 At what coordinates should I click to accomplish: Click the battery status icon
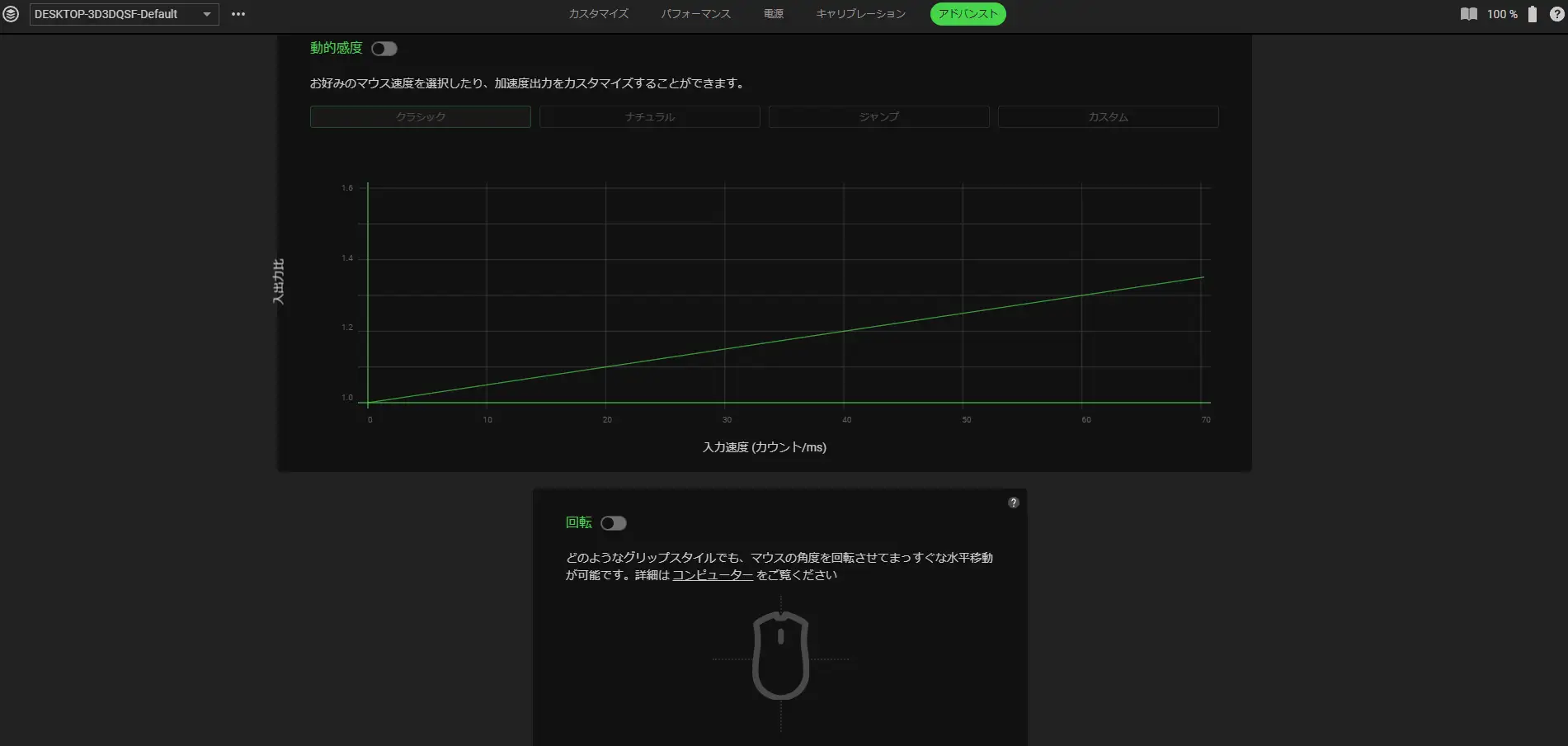click(x=1532, y=14)
